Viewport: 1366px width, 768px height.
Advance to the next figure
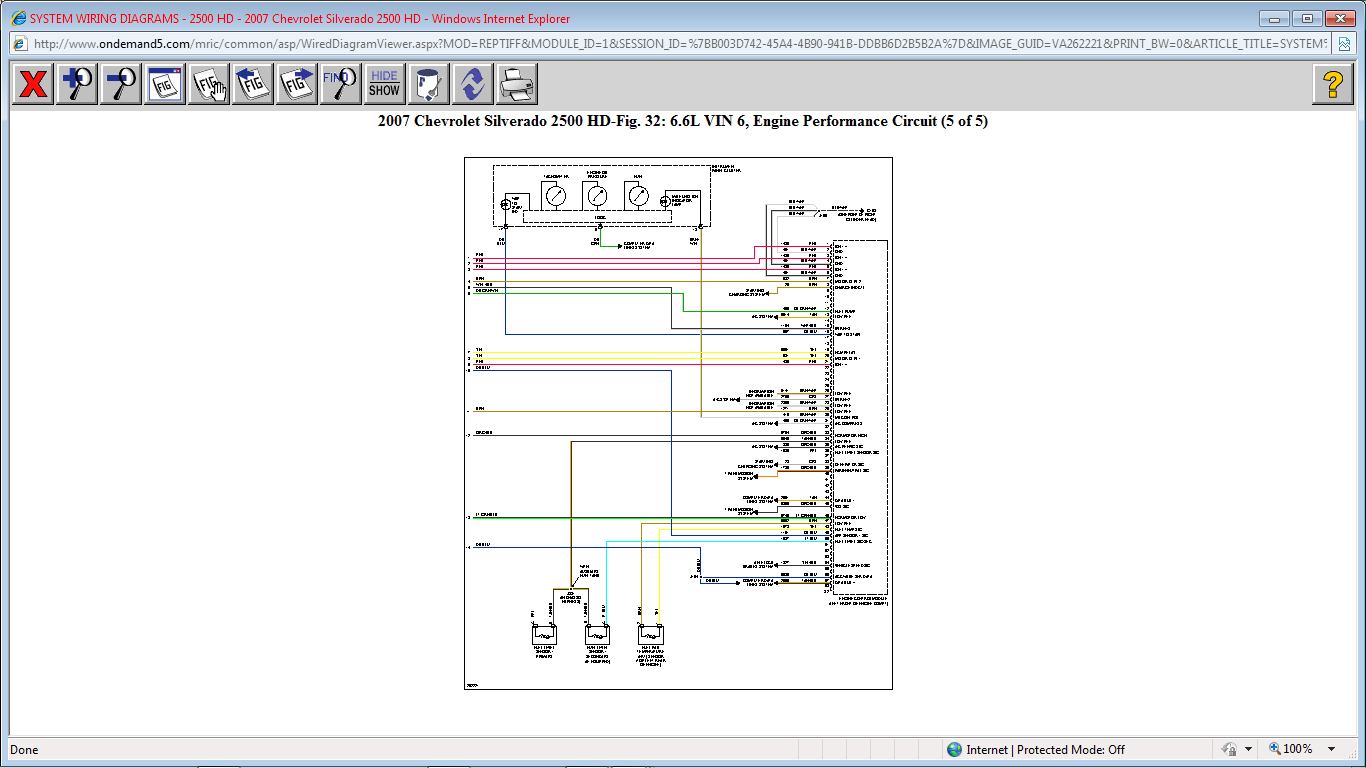click(x=295, y=84)
